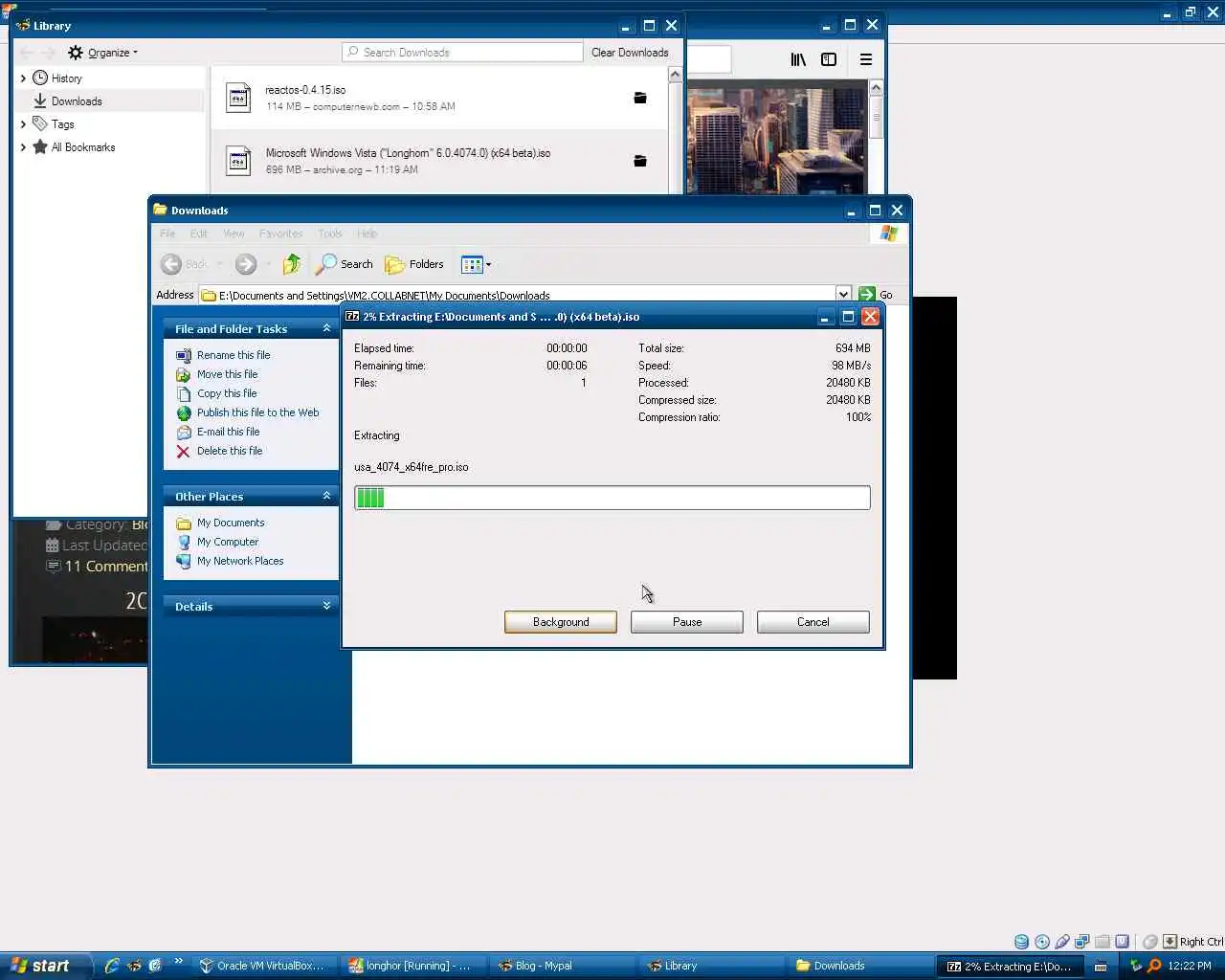
Task: Pause the 7-Zip extraction
Action: (687, 622)
